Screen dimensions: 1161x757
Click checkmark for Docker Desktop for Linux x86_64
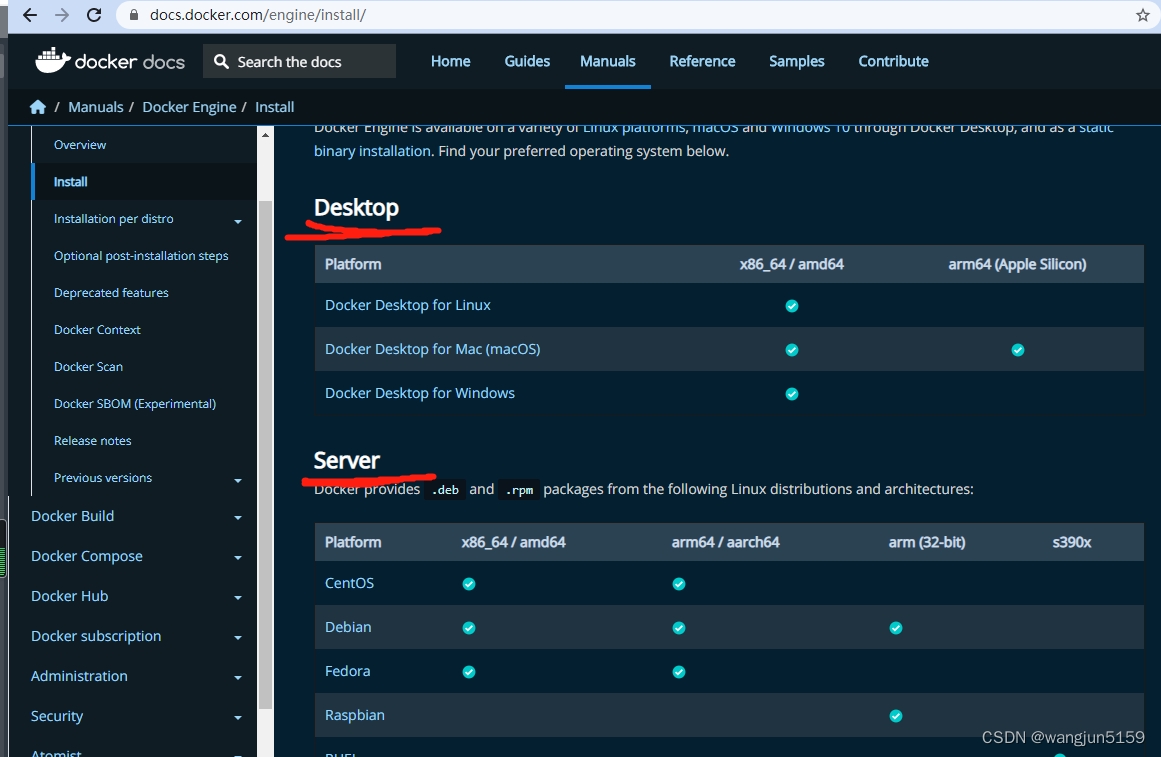coord(792,306)
